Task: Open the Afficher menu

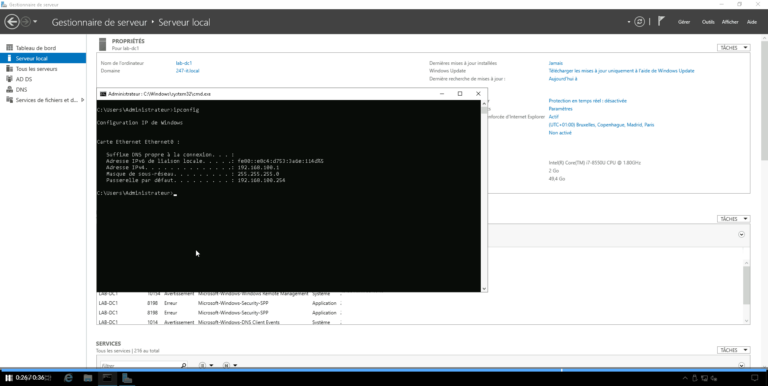Action: 730,22
